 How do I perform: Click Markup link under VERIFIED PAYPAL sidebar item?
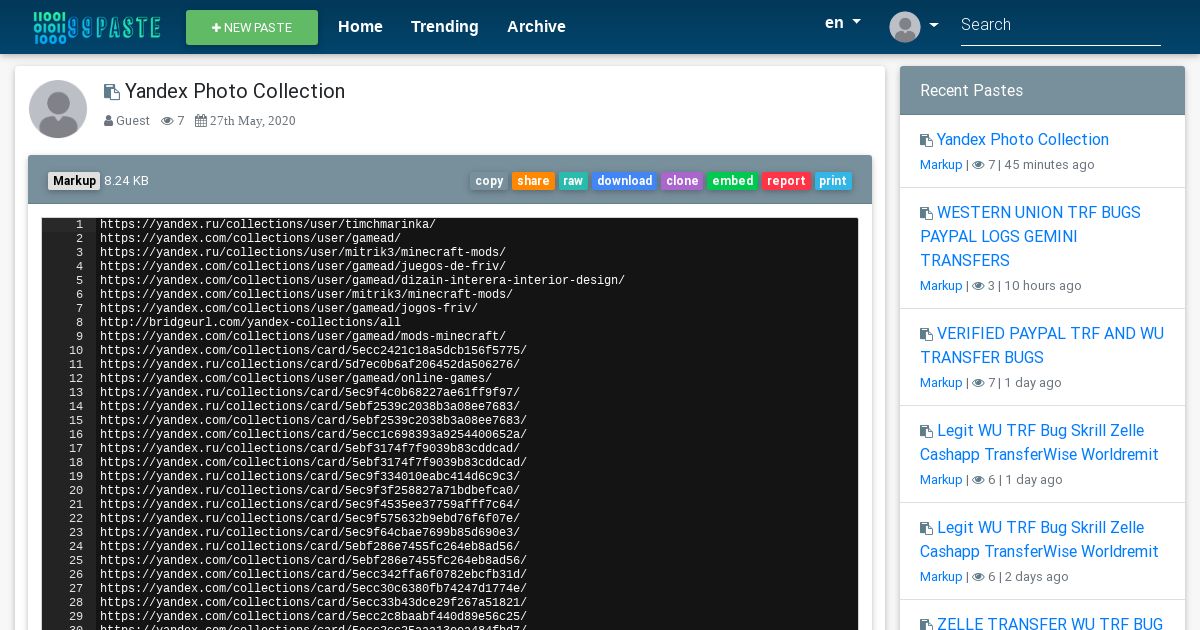941,383
